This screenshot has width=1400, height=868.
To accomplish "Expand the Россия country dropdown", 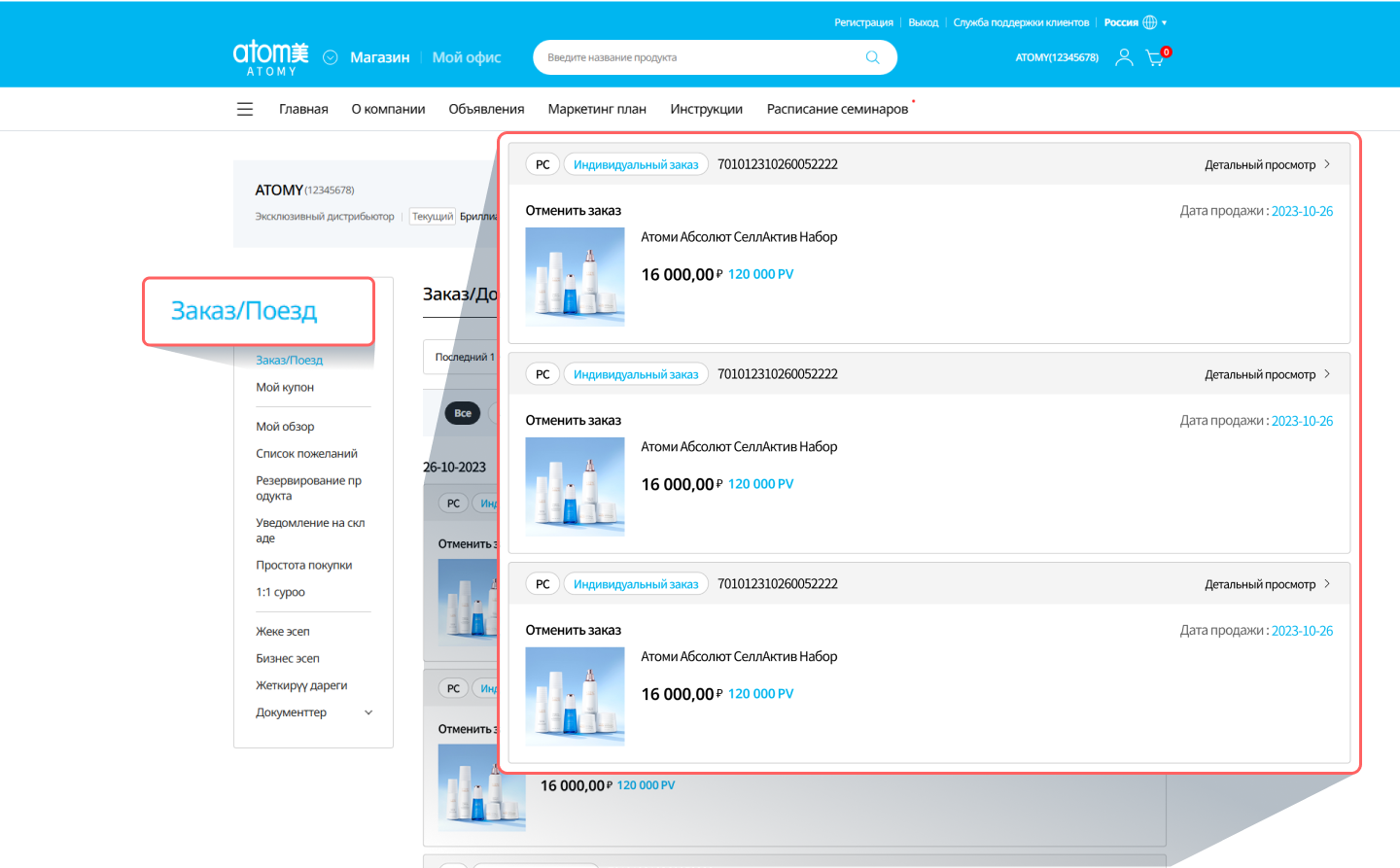I will 1135,22.
